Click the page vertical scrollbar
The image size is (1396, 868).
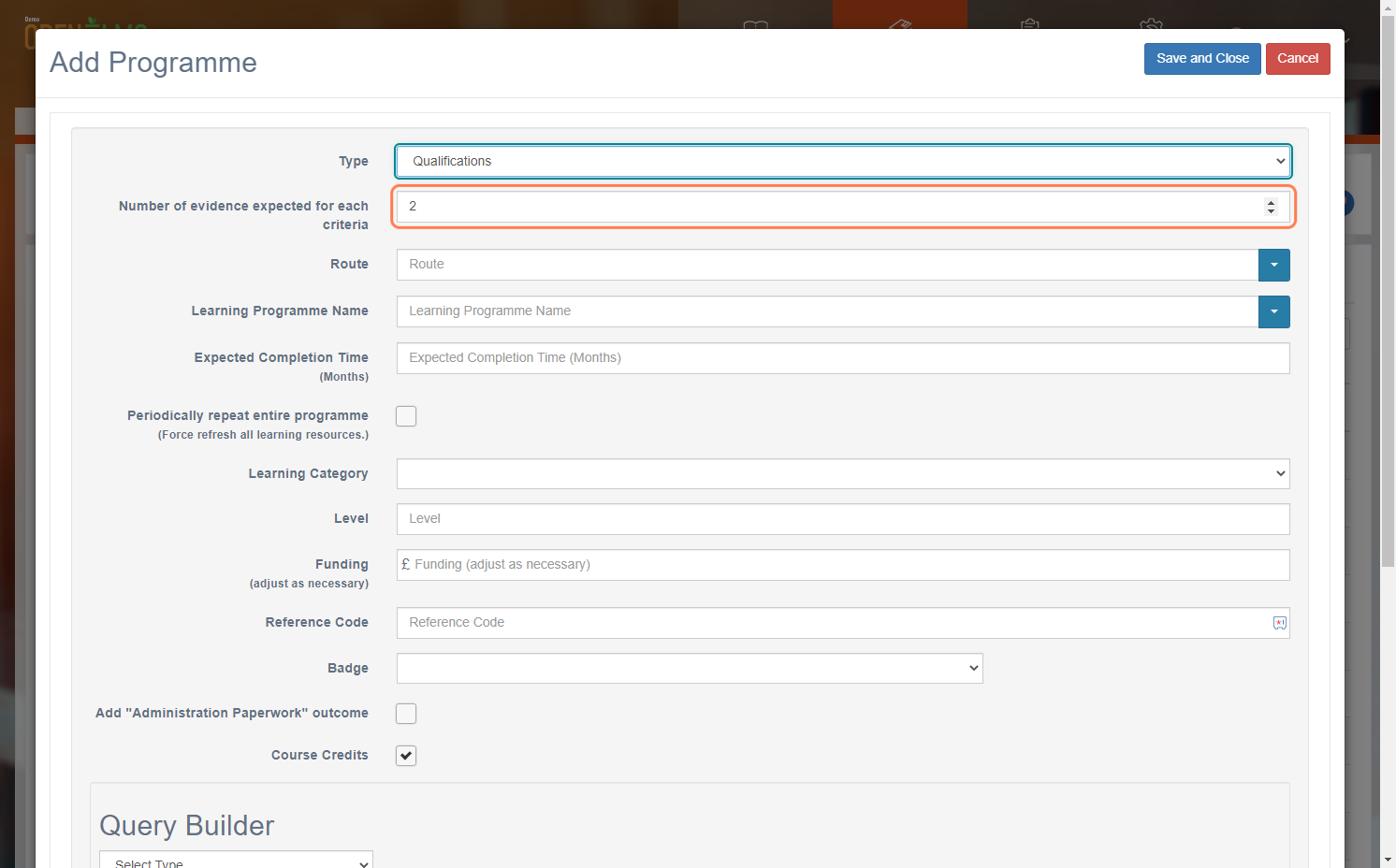[1388, 290]
